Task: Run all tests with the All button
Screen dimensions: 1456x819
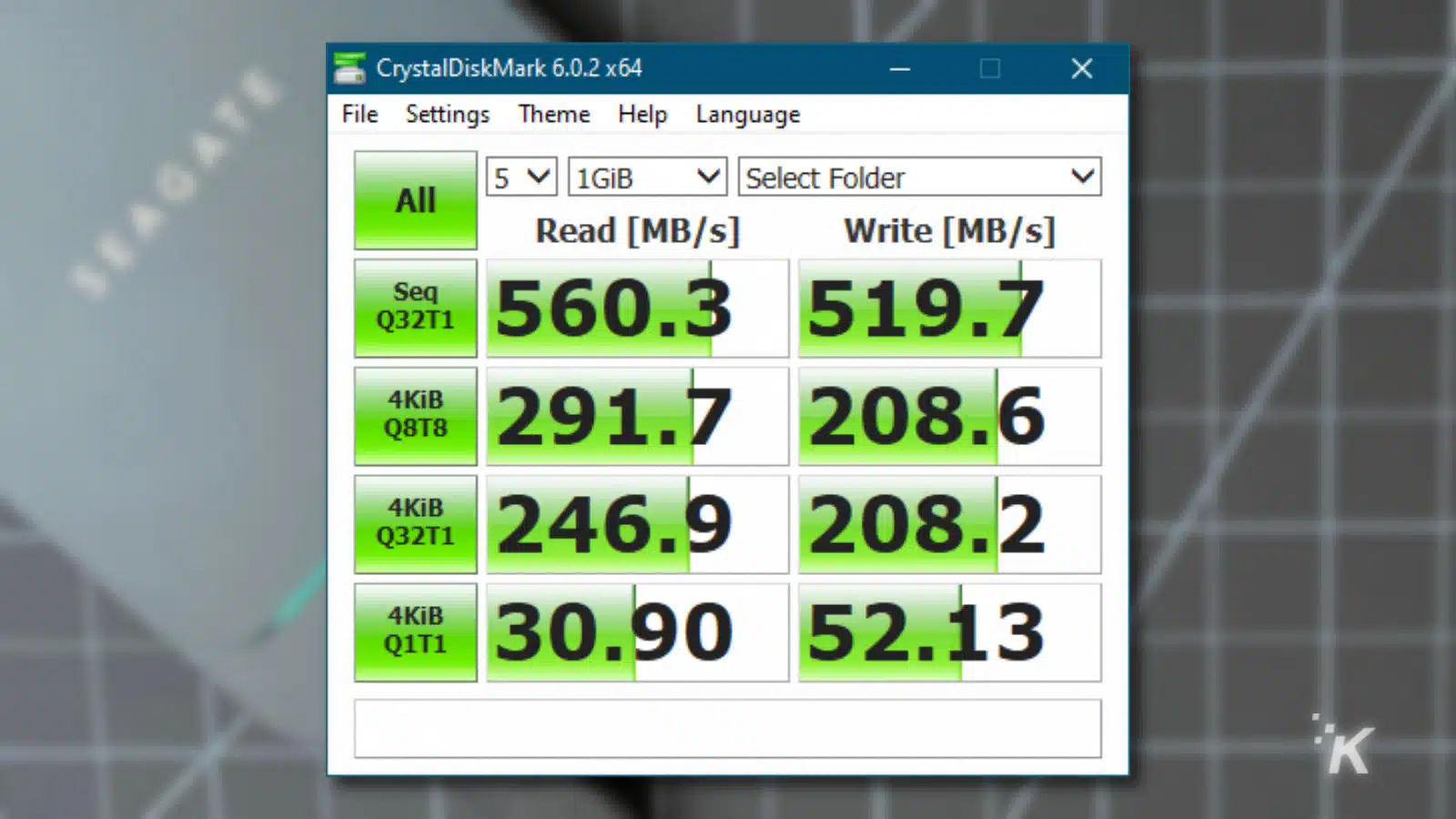Action: pos(415,199)
